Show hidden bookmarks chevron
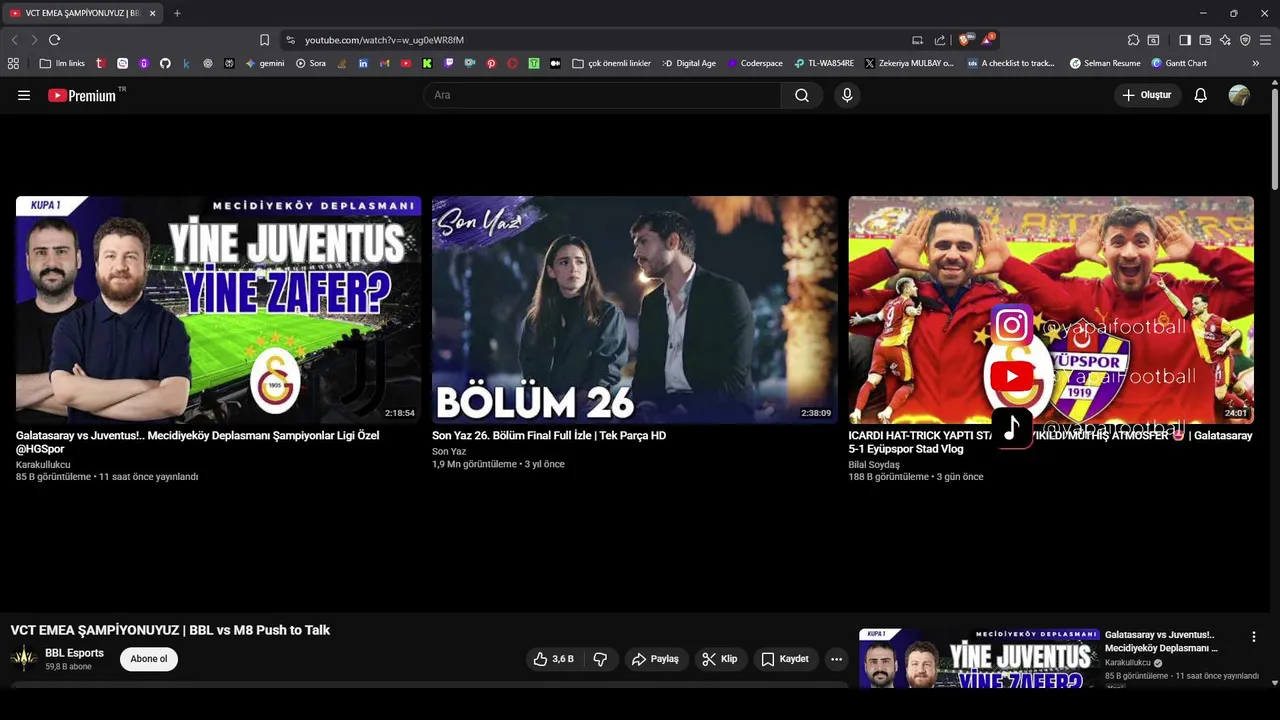Image resolution: width=1280 pixels, height=720 pixels. [x=1256, y=63]
